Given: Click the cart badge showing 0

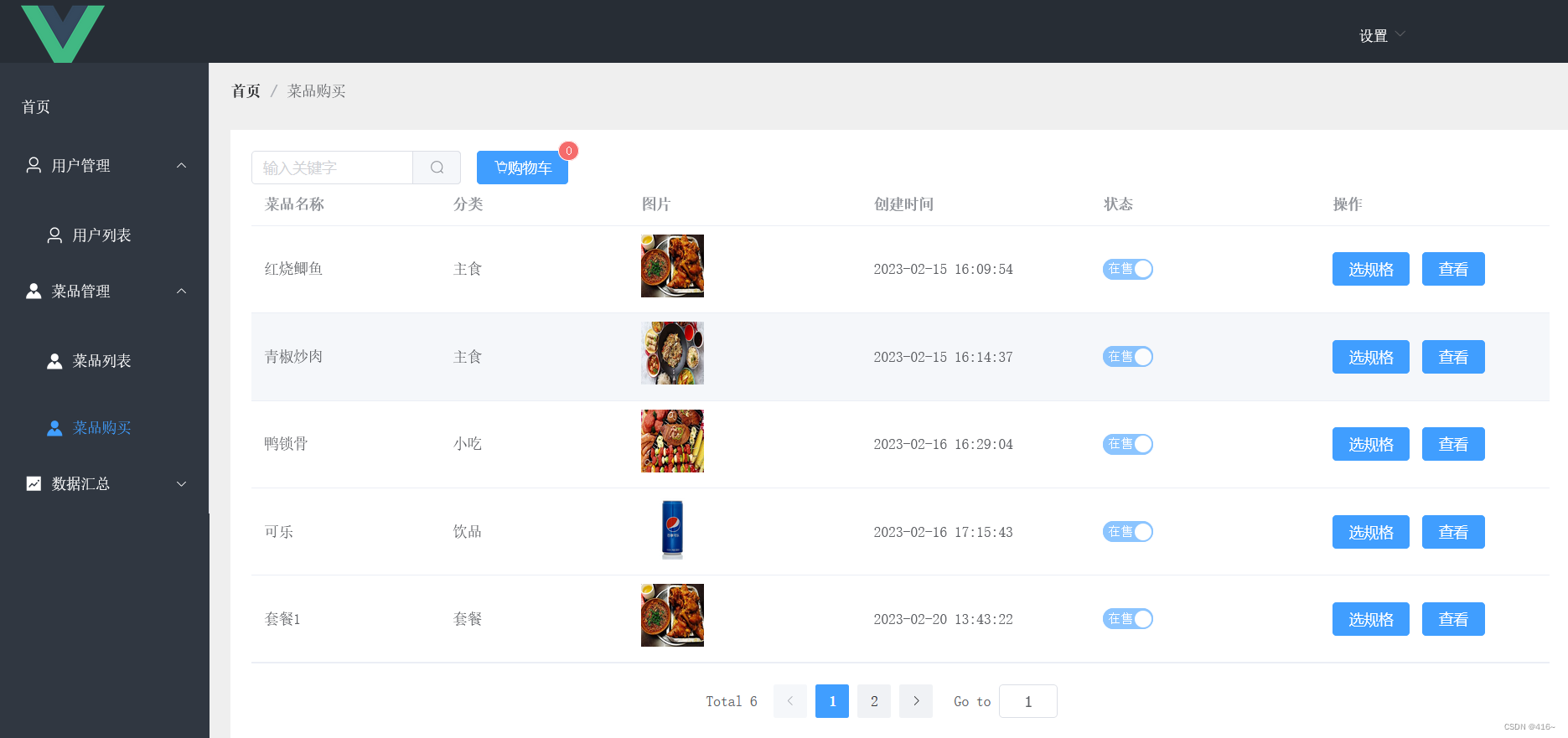Looking at the screenshot, I should (568, 151).
